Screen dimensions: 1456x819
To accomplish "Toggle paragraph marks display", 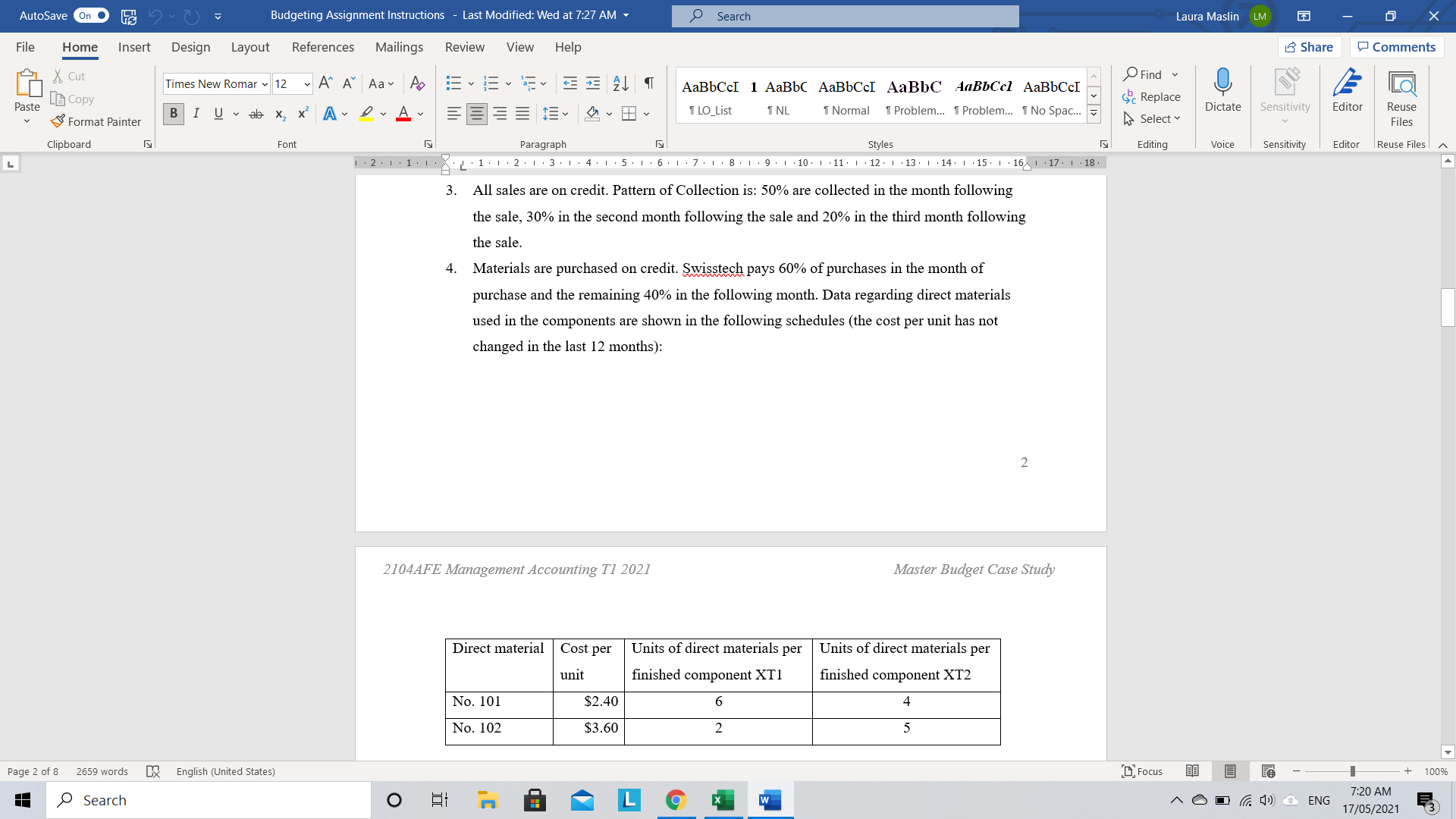I will coord(648,83).
